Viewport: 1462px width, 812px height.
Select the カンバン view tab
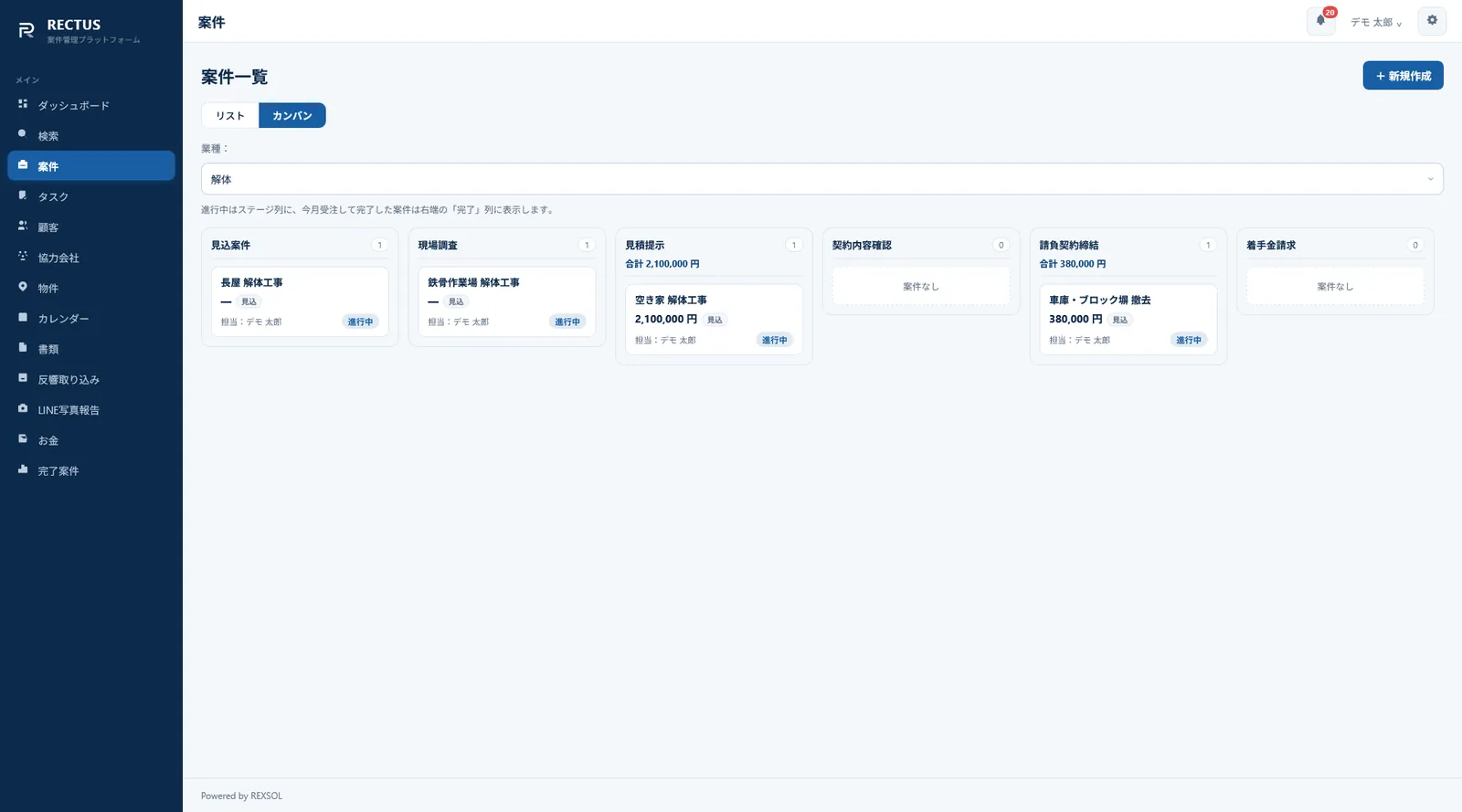click(x=292, y=116)
